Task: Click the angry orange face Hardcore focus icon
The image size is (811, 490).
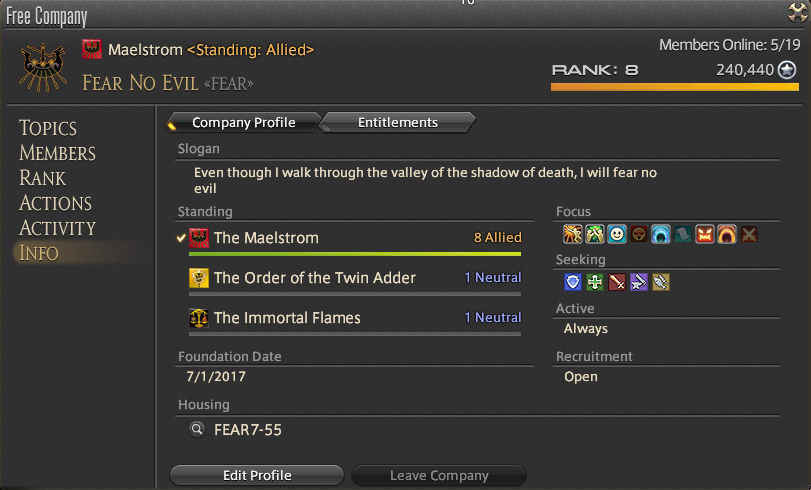Action: pos(704,234)
